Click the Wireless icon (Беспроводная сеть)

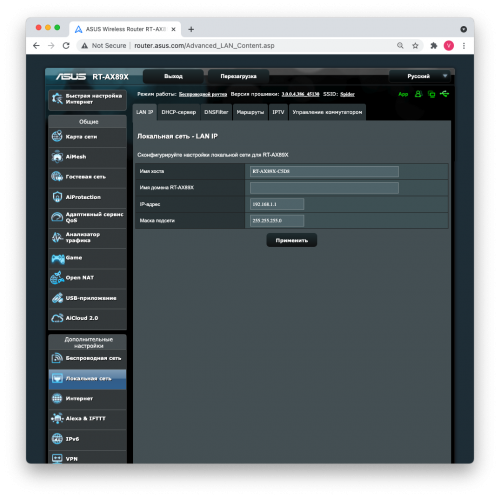(57, 358)
